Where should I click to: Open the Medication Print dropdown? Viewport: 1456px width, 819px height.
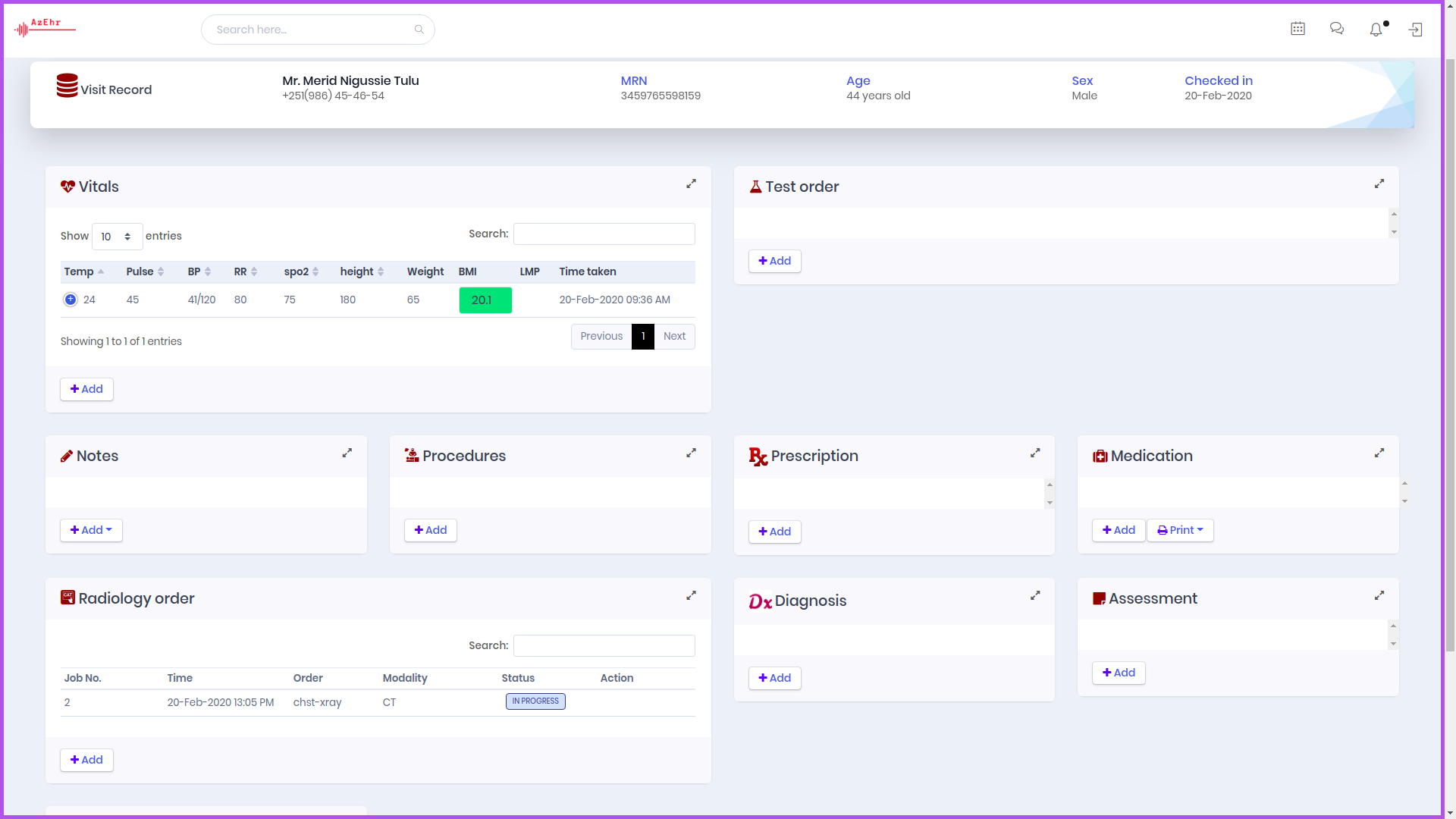point(1180,530)
